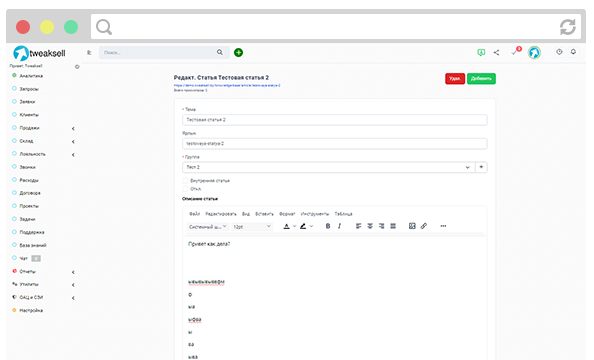Expand the Продажи sidebar section
This screenshot has width=594, height=360.
coord(73,128)
